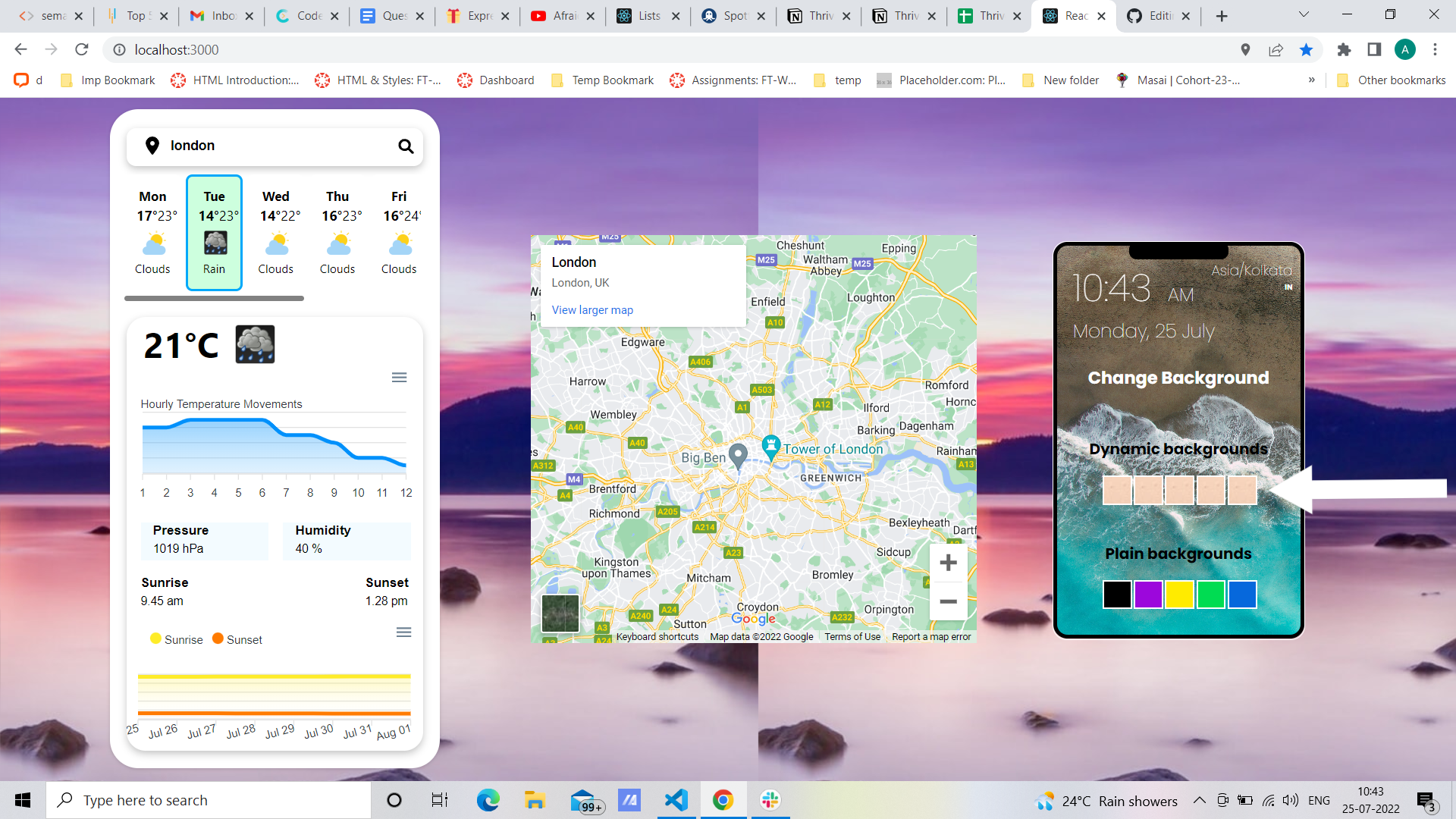Choose the blue plain background swatch
The image size is (1456, 819).
[x=1242, y=595]
